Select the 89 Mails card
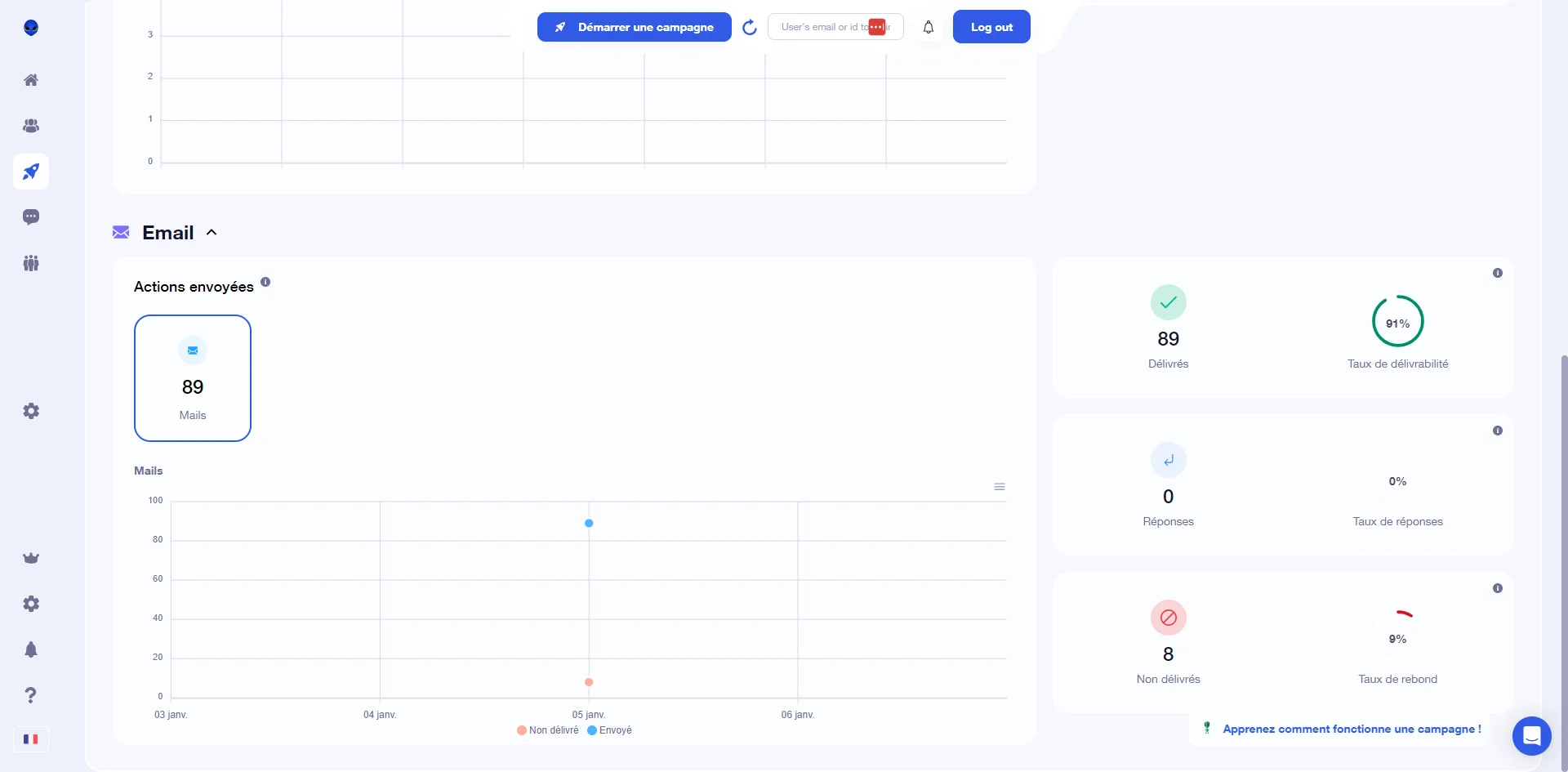 coord(193,378)
